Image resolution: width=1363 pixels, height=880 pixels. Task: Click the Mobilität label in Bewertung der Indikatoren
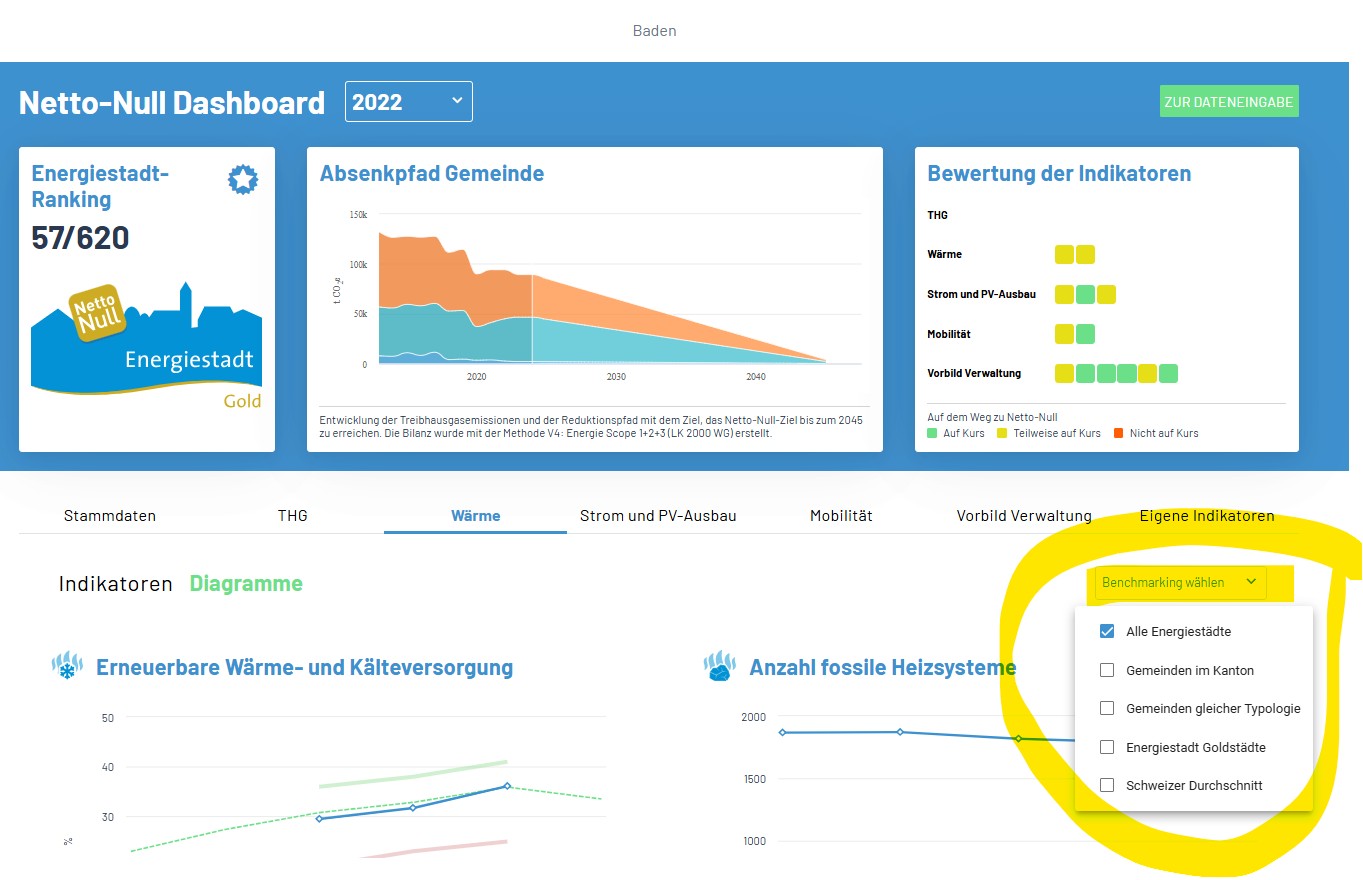click(950, 334)
